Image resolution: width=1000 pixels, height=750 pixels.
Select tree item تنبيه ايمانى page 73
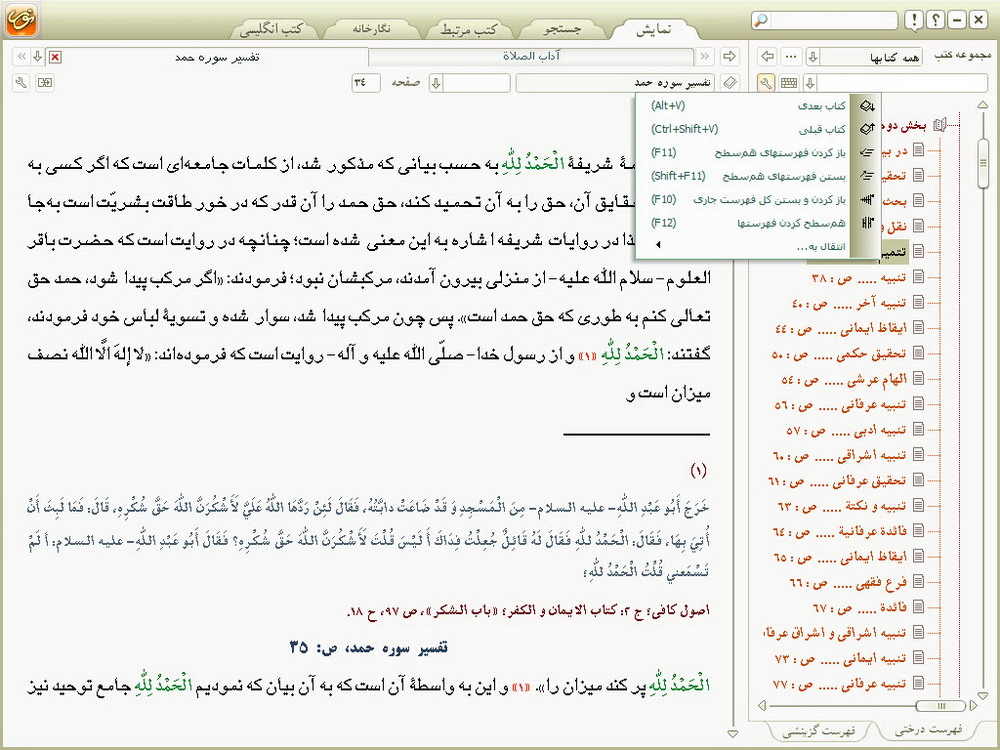click(840, 658)
